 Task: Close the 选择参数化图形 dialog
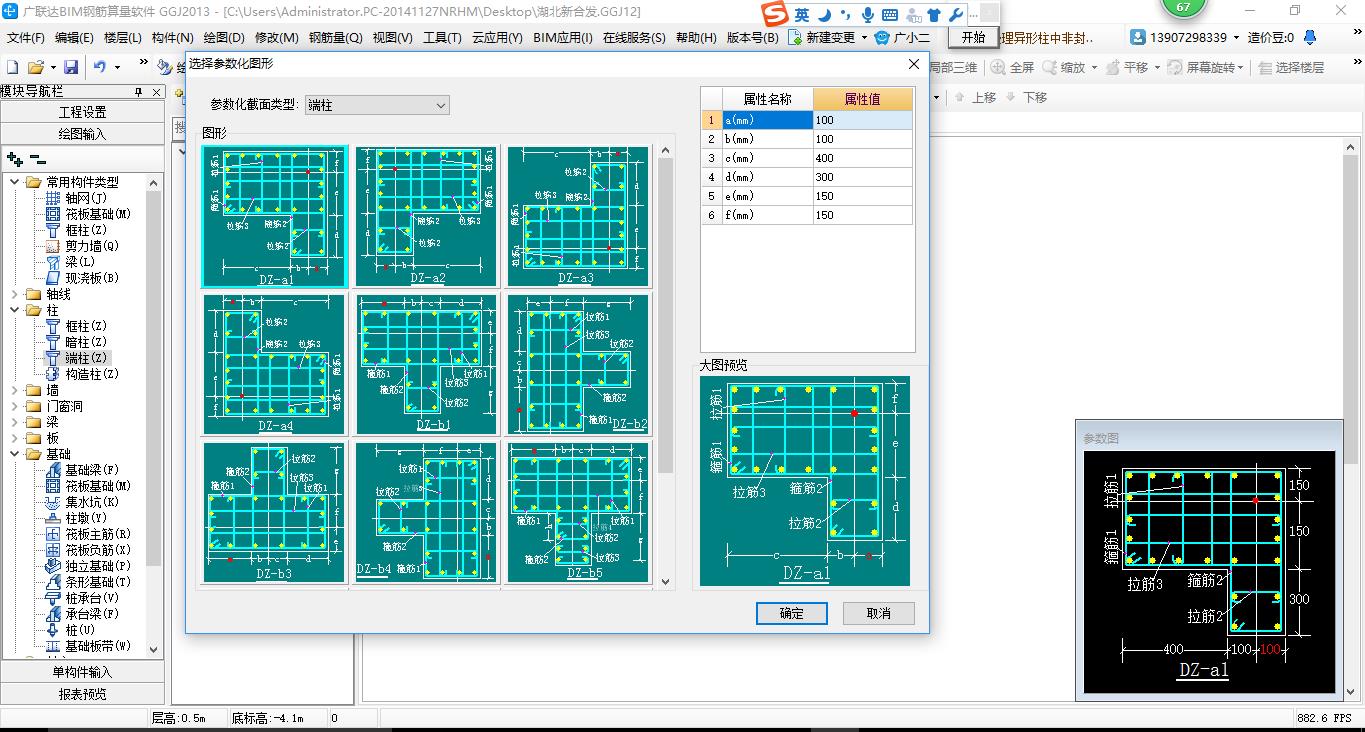point(913,64)
